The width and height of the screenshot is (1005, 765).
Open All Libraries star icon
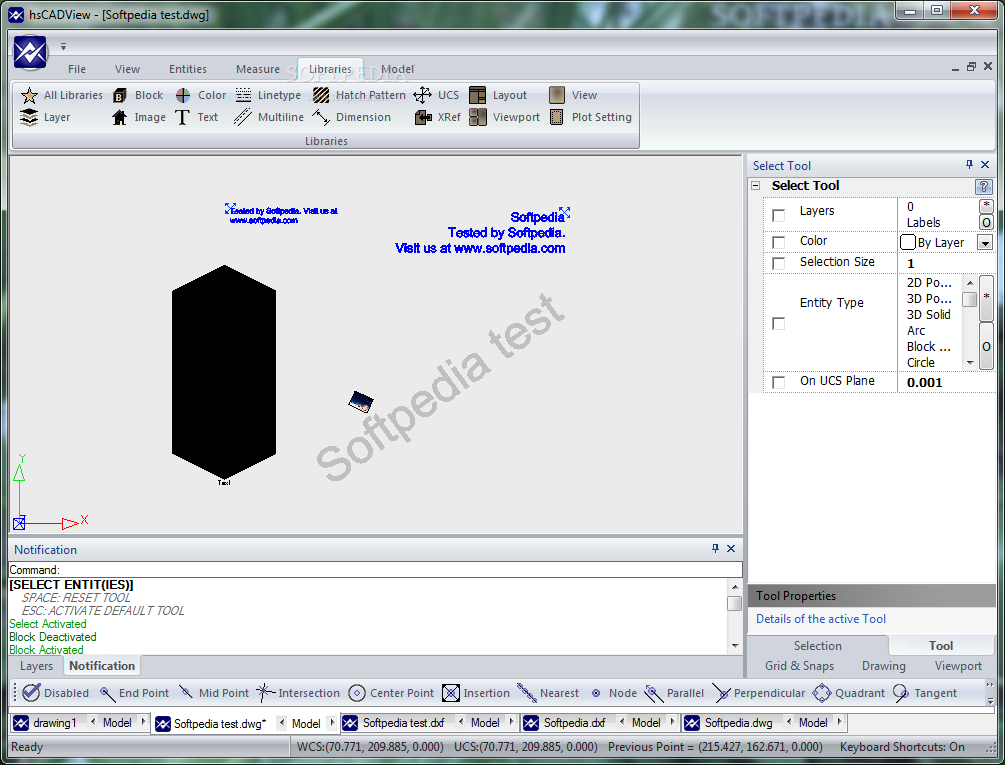tap(29, 95)
